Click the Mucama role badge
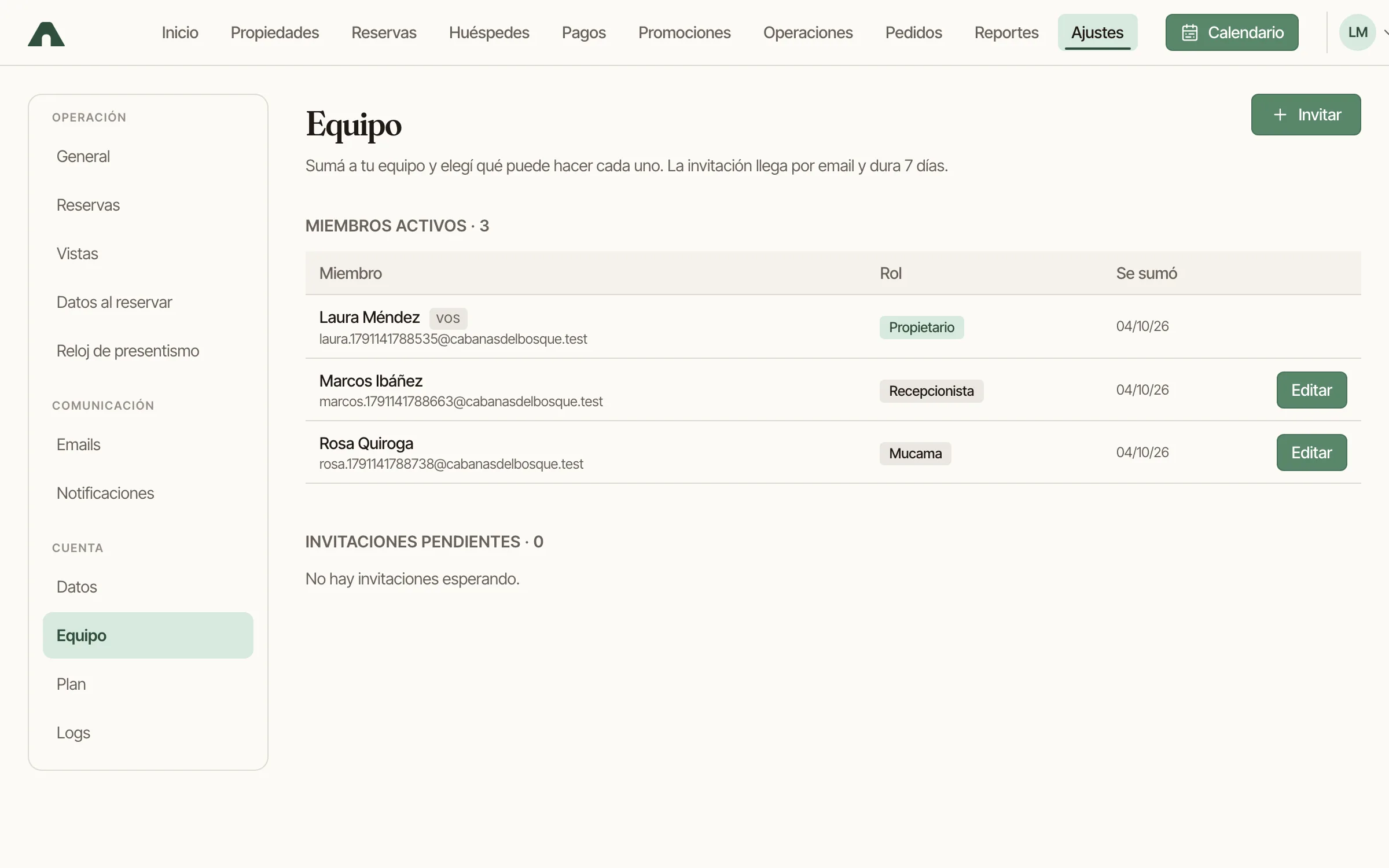 coord(915,454)
